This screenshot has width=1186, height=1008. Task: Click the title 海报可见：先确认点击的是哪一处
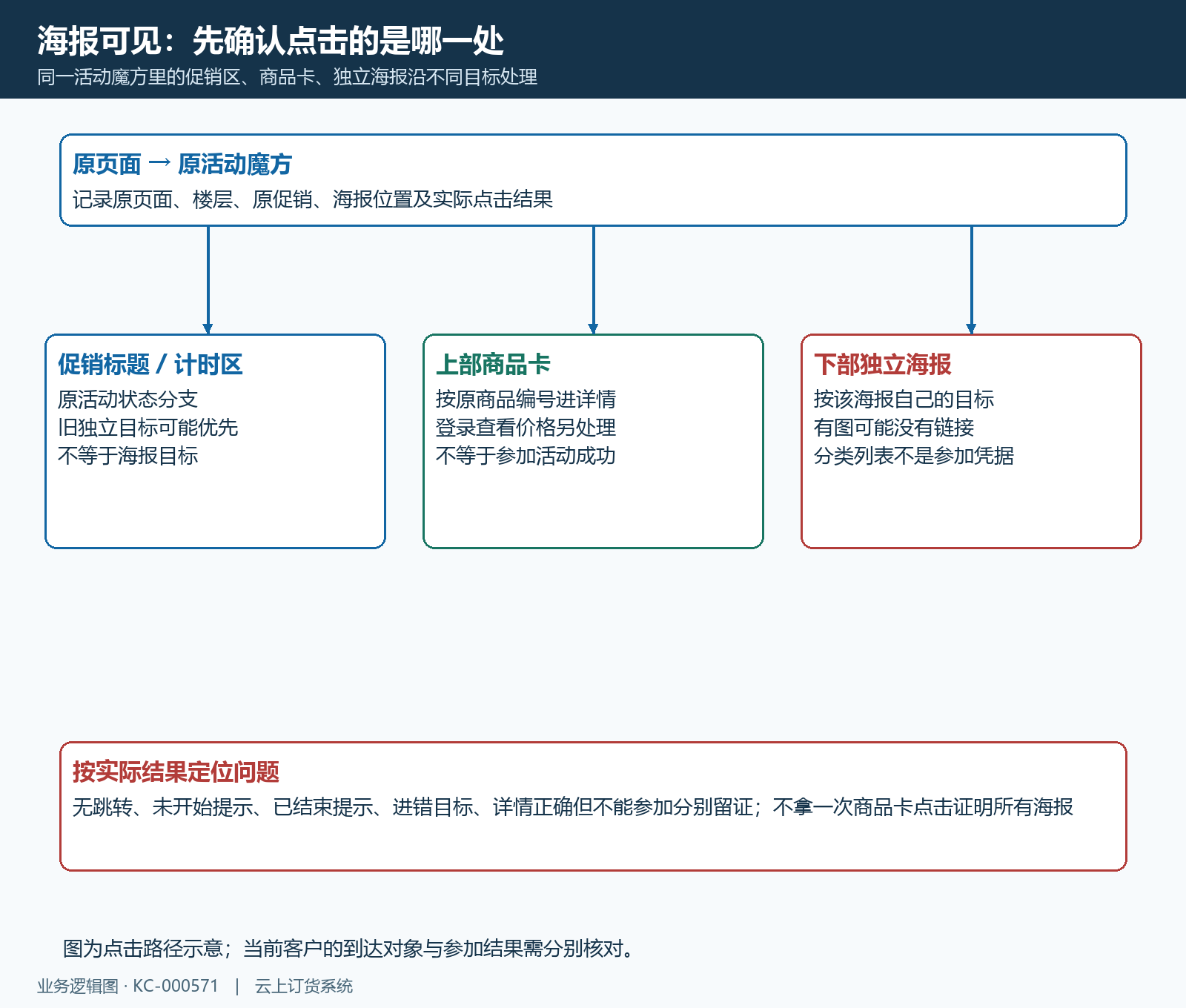pos(271,41)
